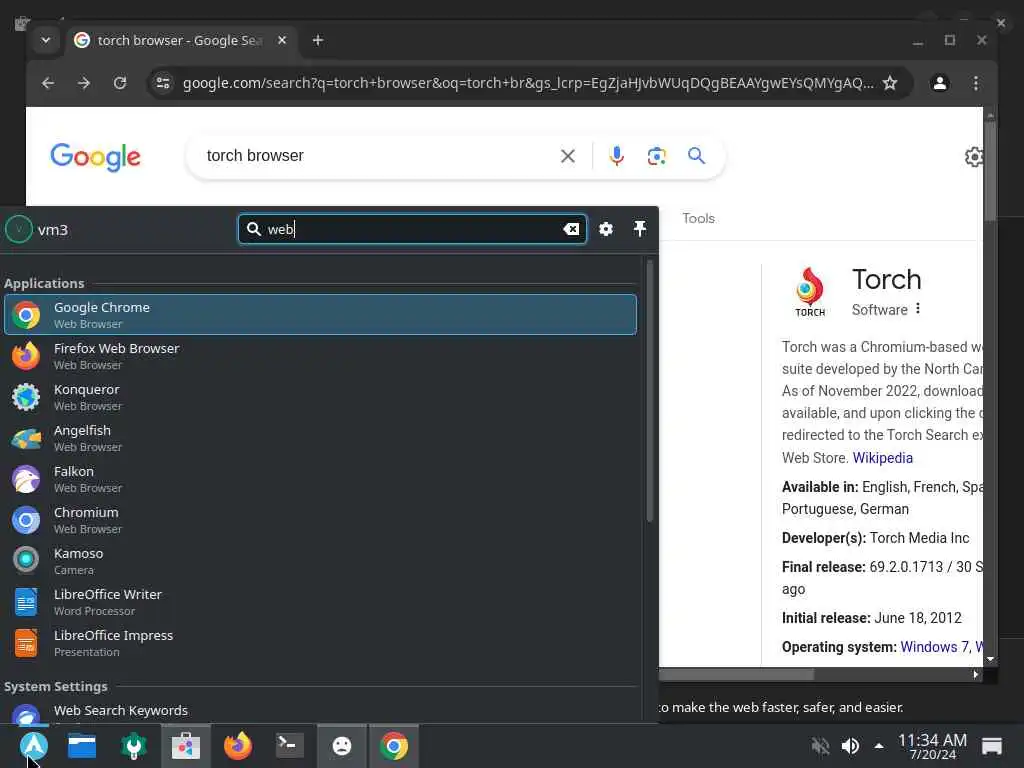1024x768 pixels.
Task: Open the terminal from the taskbar
Action: coord(289,745)
